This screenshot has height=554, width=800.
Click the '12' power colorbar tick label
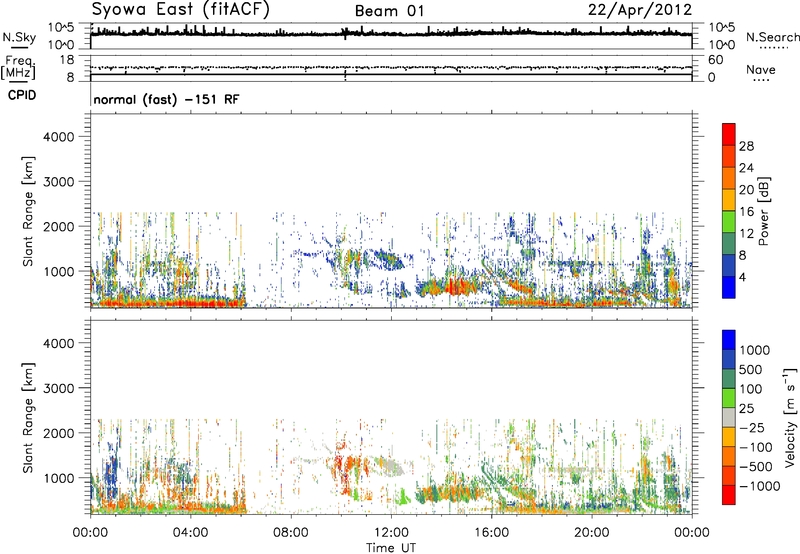coord(746,234)
